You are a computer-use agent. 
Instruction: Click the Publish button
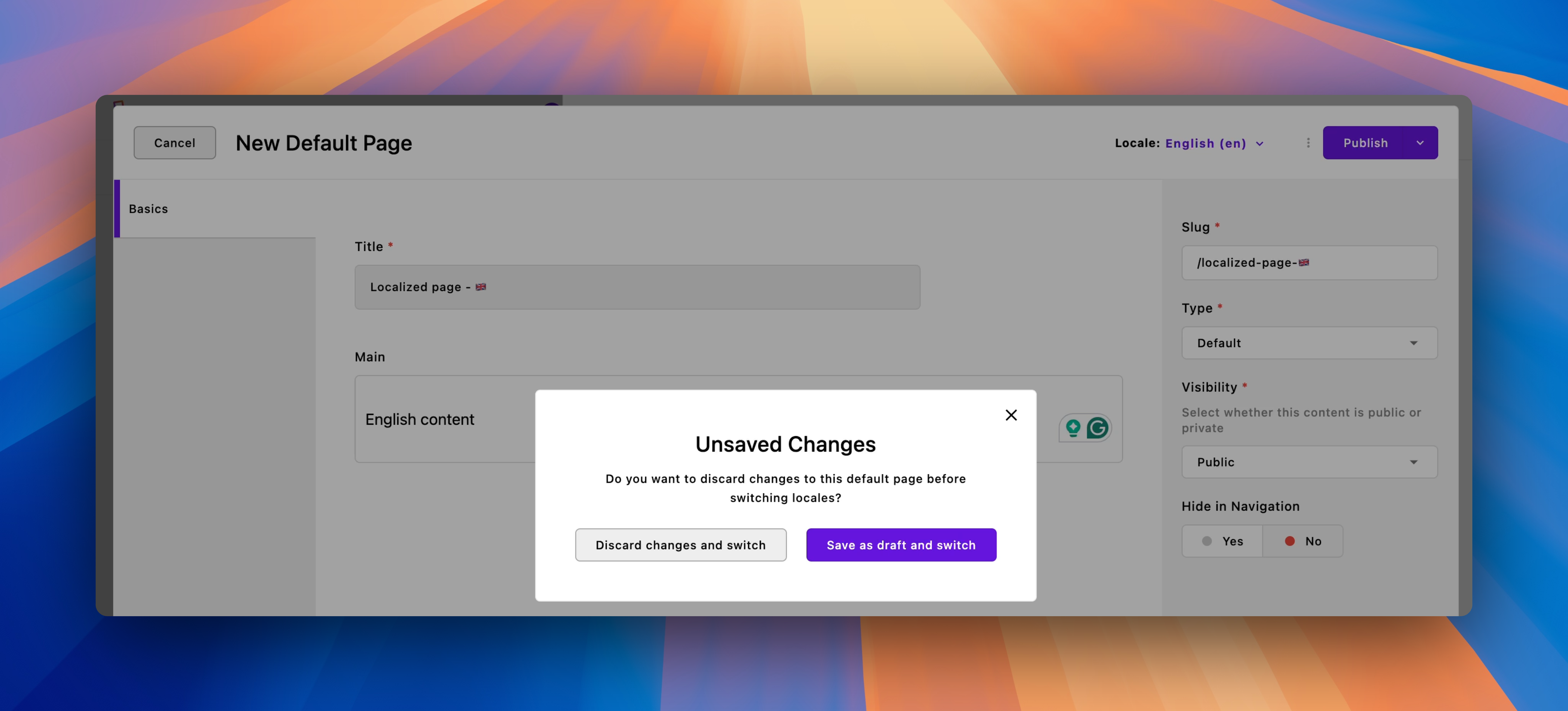pos(1365,143)
